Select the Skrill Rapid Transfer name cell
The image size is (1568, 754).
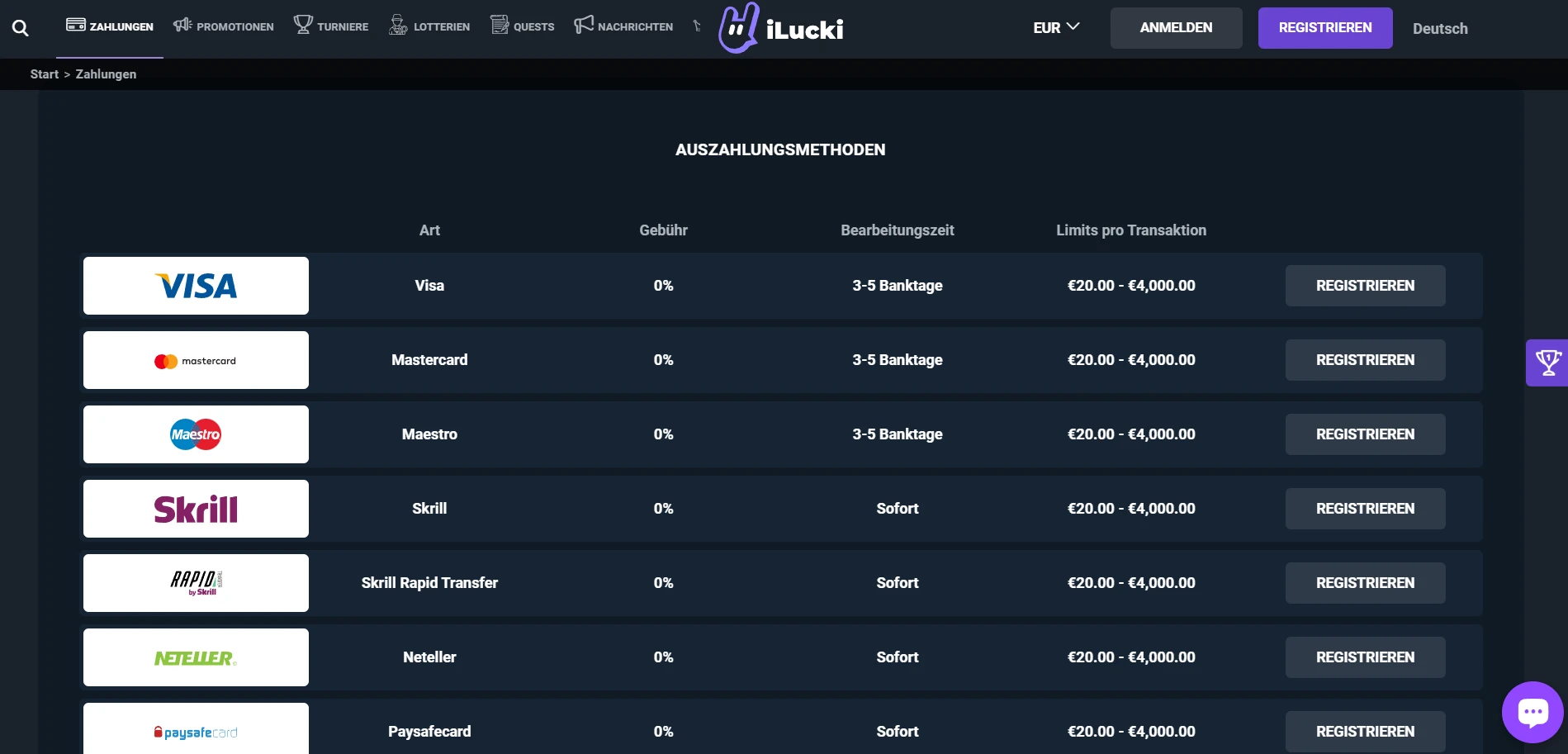[x=429, y=583]
